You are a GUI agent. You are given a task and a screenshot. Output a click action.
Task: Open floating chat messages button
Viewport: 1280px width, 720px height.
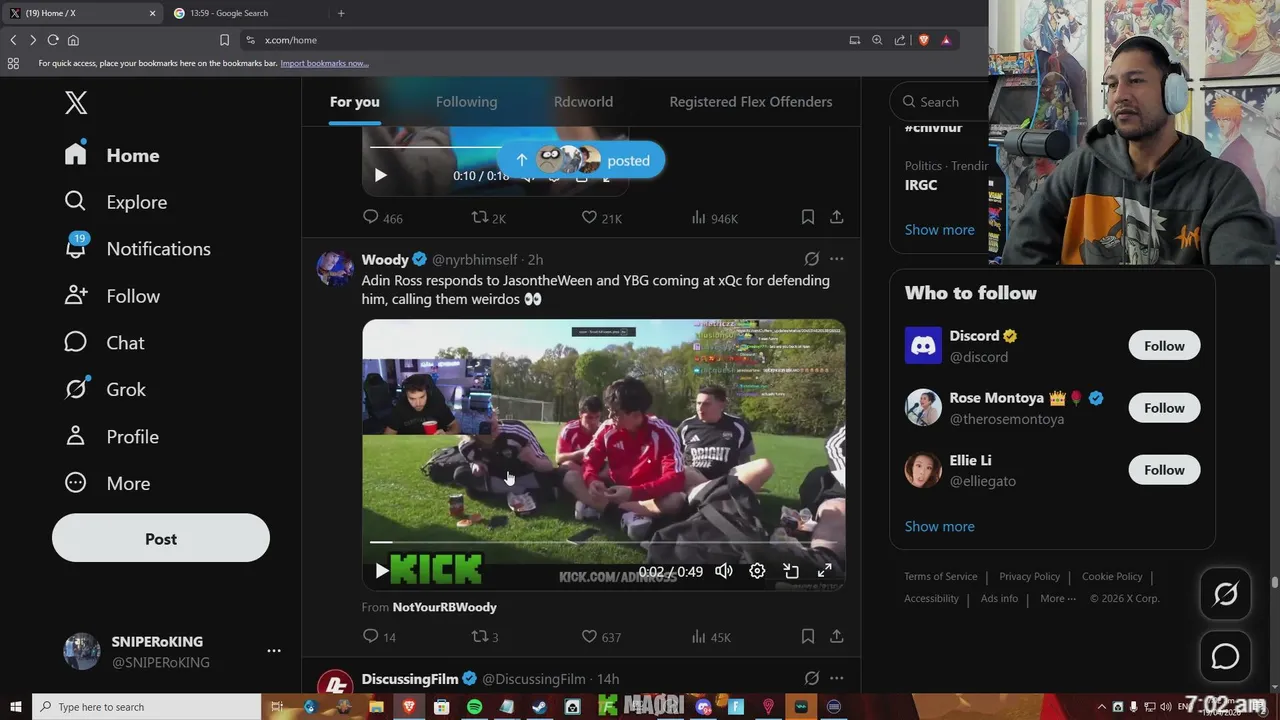pyautogui.click(x=1225, y=656)
